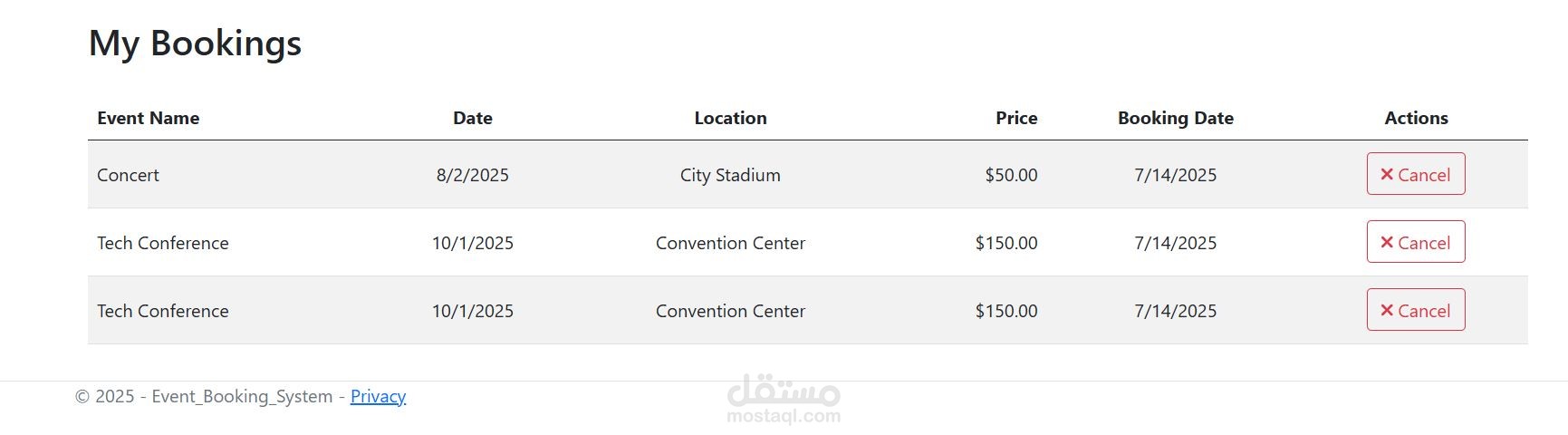The height and width of the screenshot is (435, 1568).
Task: Click the Event Name column header
Action: (149, 118)
